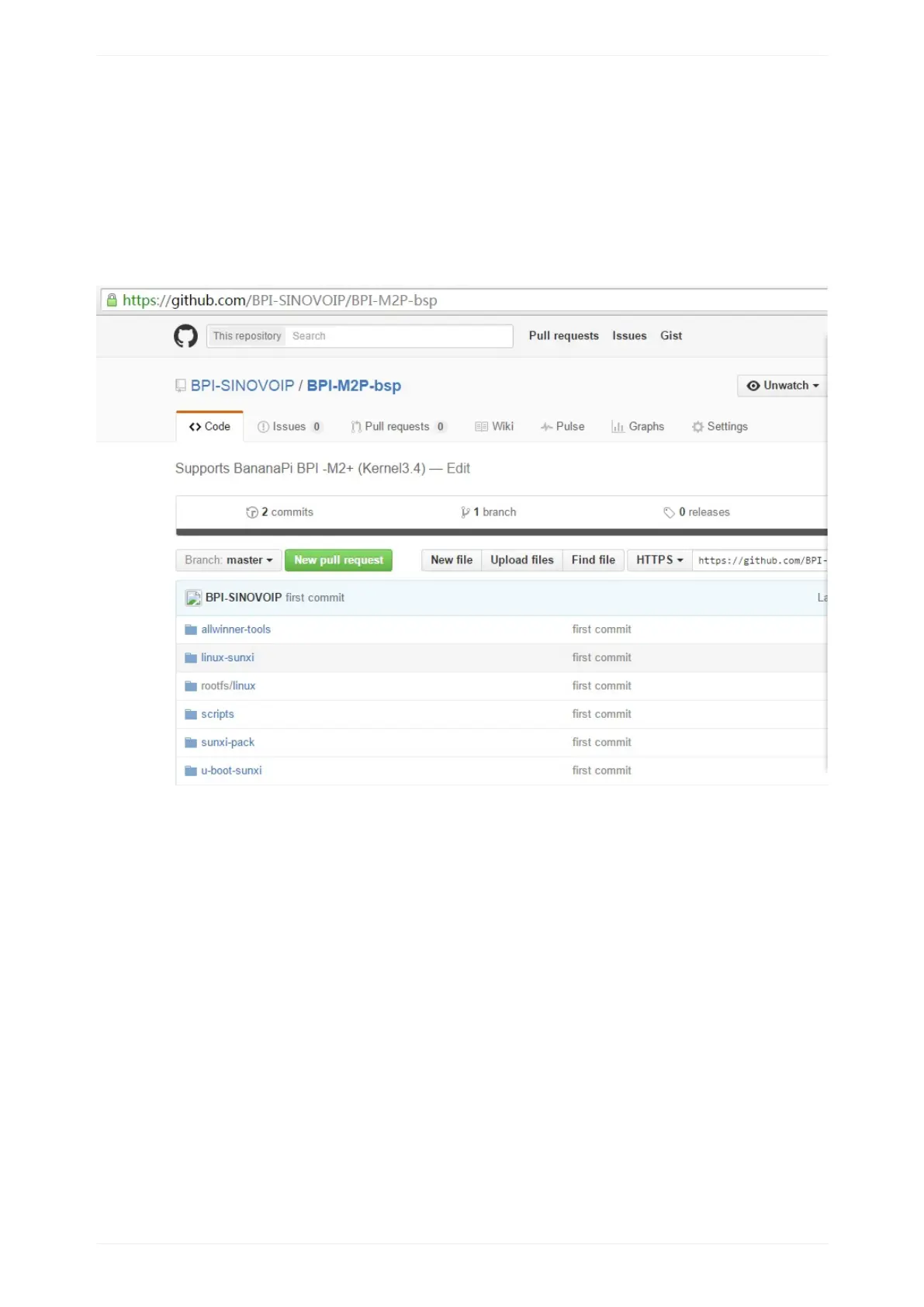This screenshot has width=924, height=1307.
Task: Click the folder icon for sunxi-pack
Action: tap(191, 743)
